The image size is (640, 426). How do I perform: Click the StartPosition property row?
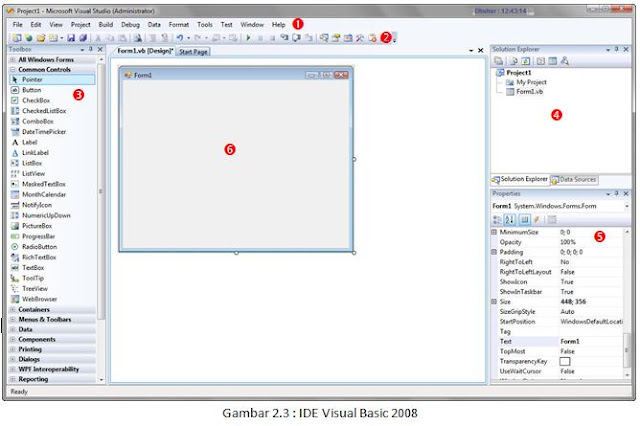[x=557, y=322]
